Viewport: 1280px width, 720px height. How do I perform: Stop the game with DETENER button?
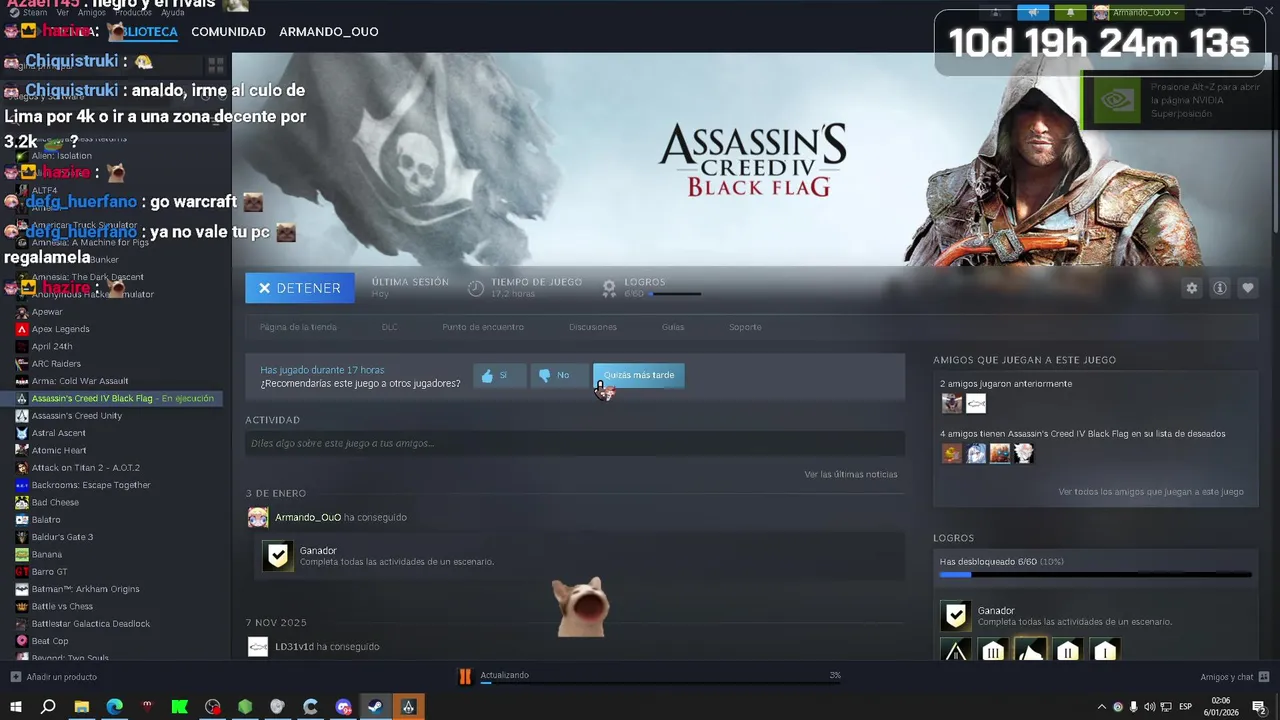pyautogui.click(x=300, y=288)
